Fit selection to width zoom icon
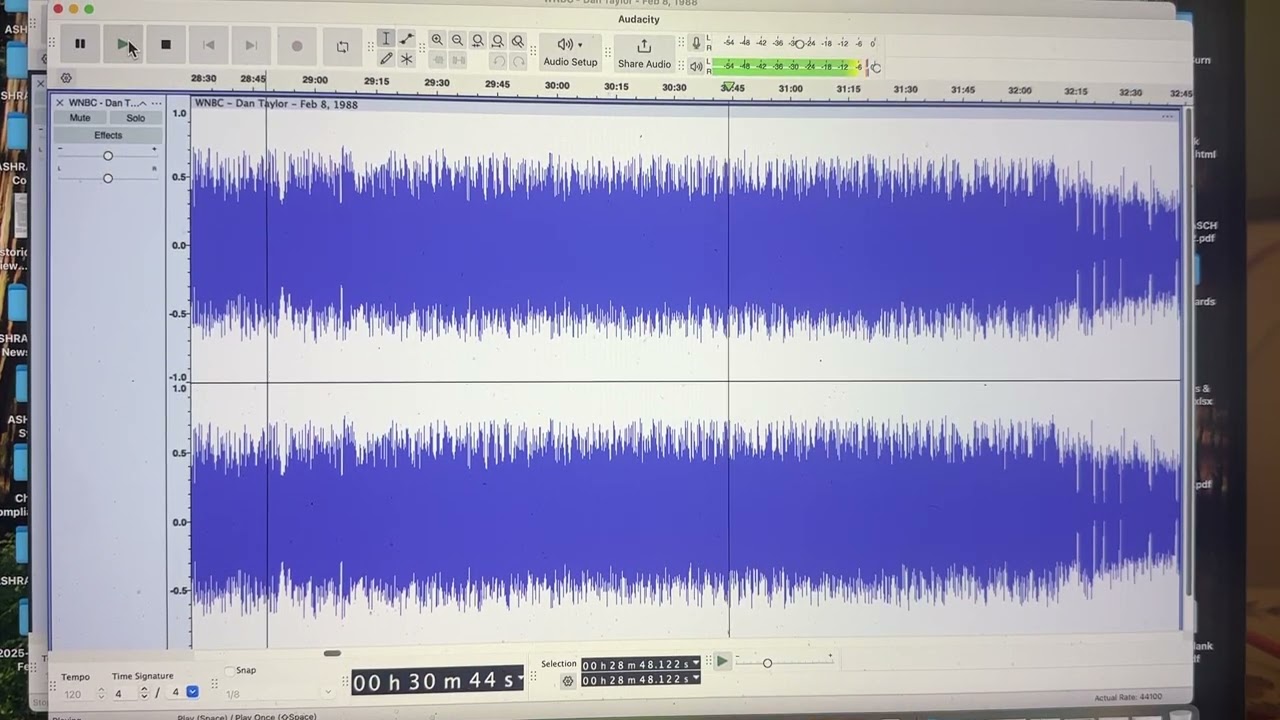Screen dimensions: 1280x720 pos(477,41)
